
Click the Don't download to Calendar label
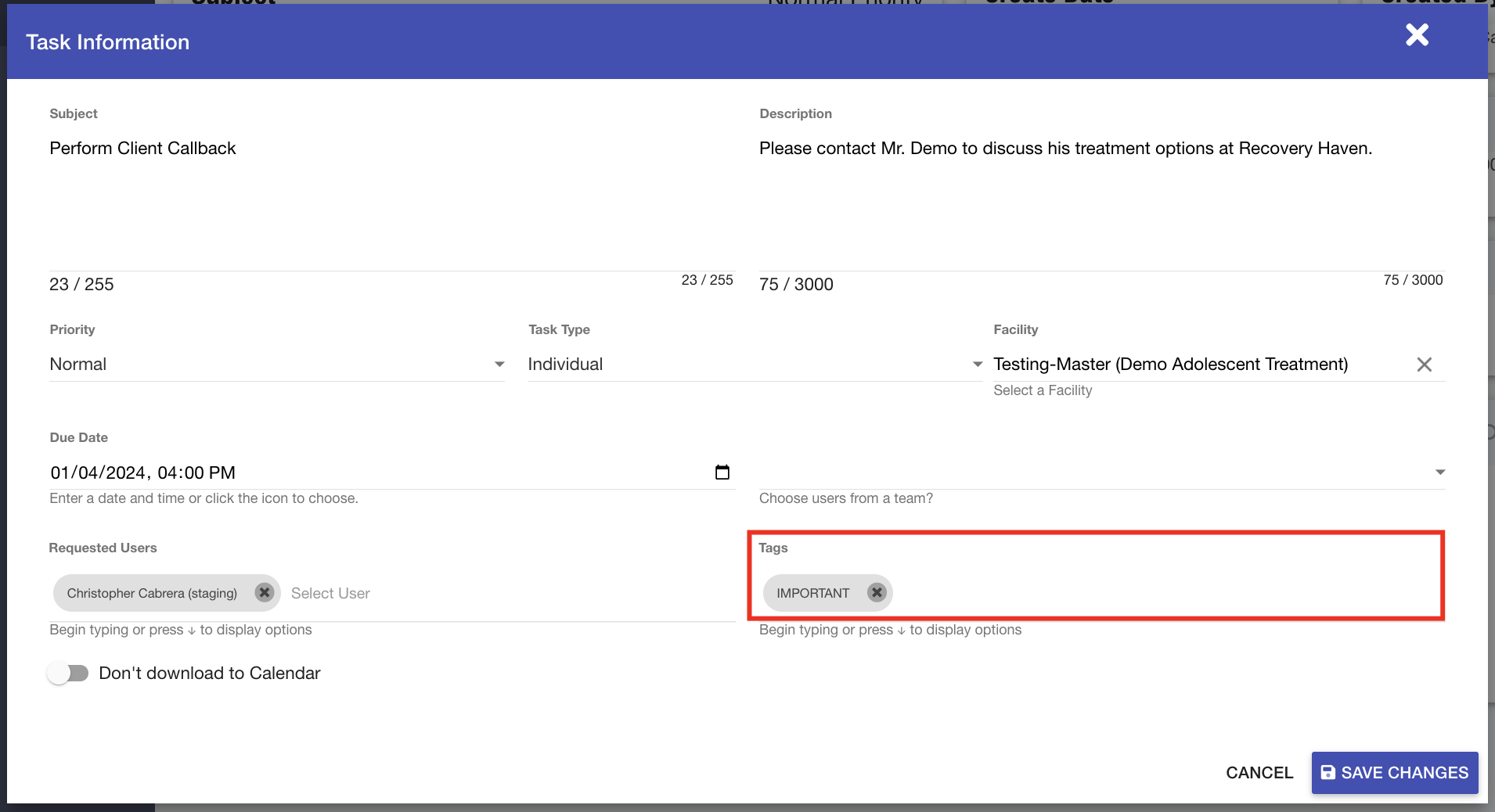coord(209,673)
